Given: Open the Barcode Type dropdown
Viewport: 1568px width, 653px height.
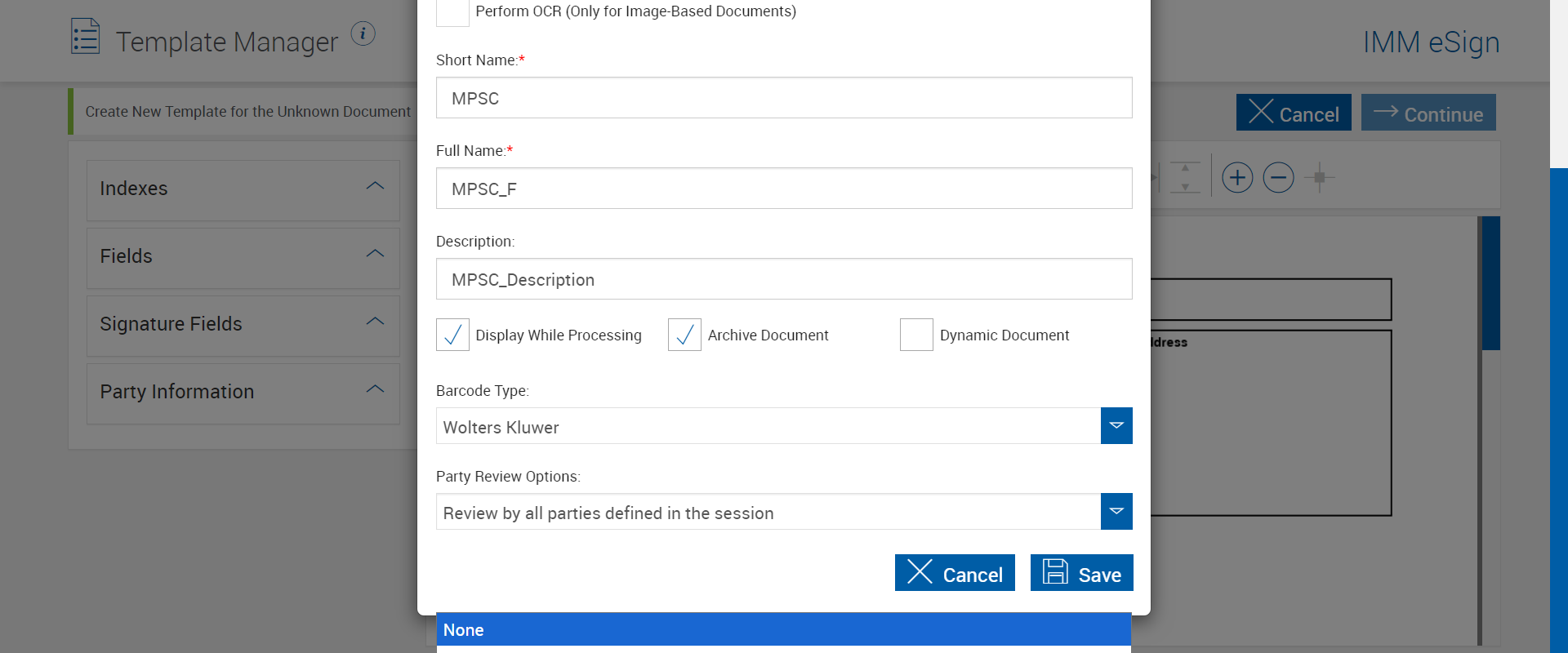Looking at the screenshot, I should click(x=1116, y=426).
